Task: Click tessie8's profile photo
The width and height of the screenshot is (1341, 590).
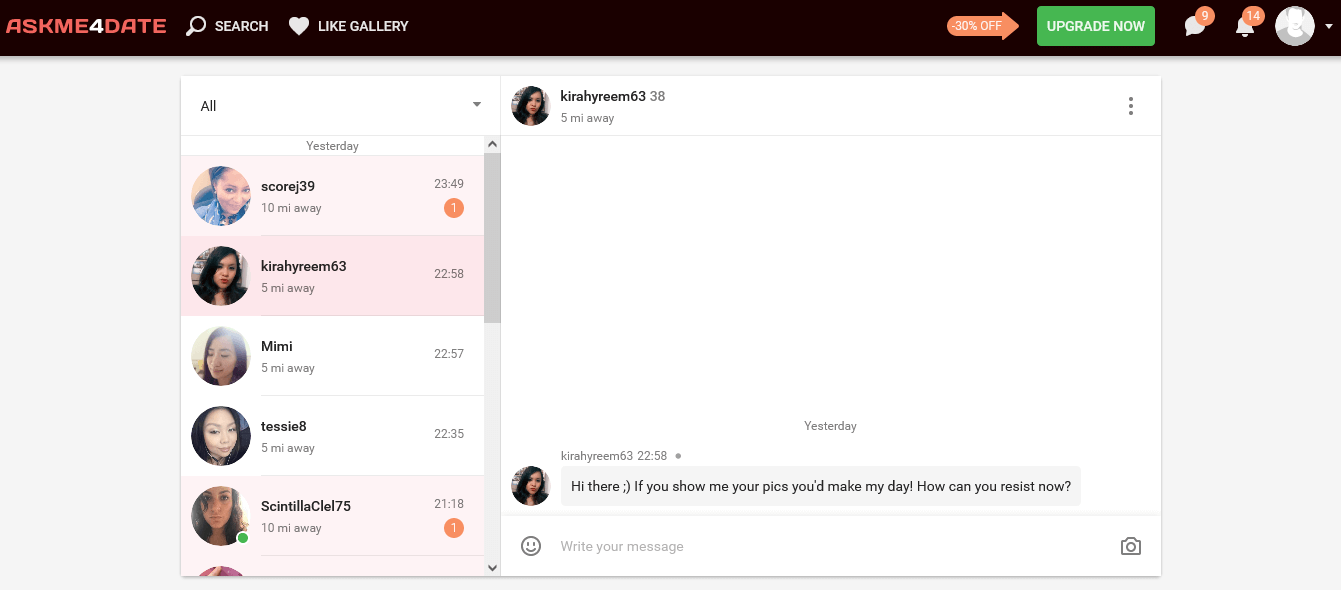Action: (x=221, y=436)
